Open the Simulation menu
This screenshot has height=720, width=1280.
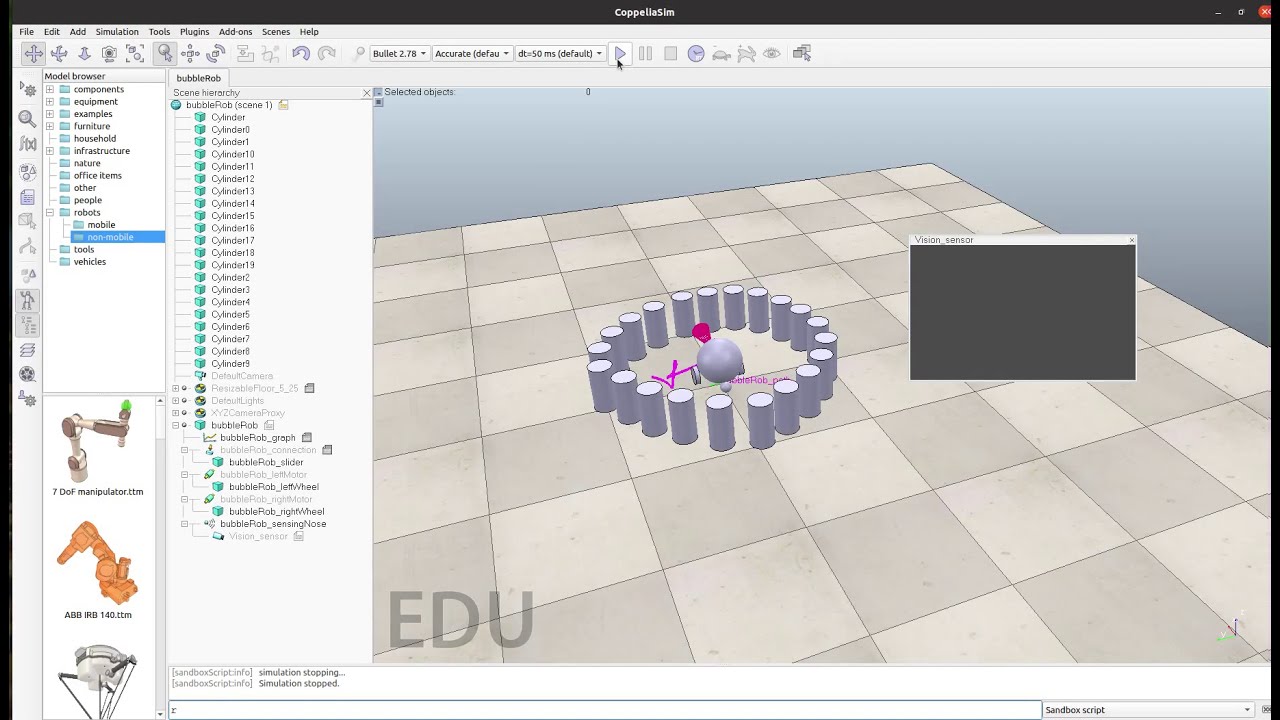coord(117,32)
